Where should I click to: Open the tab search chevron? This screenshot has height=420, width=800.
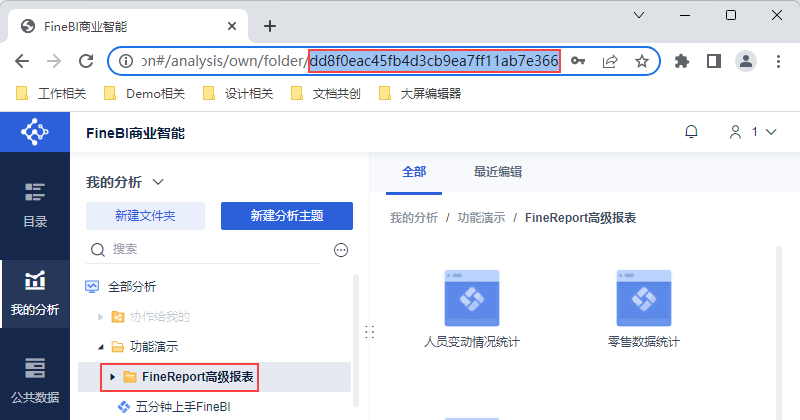pos(639,15)
